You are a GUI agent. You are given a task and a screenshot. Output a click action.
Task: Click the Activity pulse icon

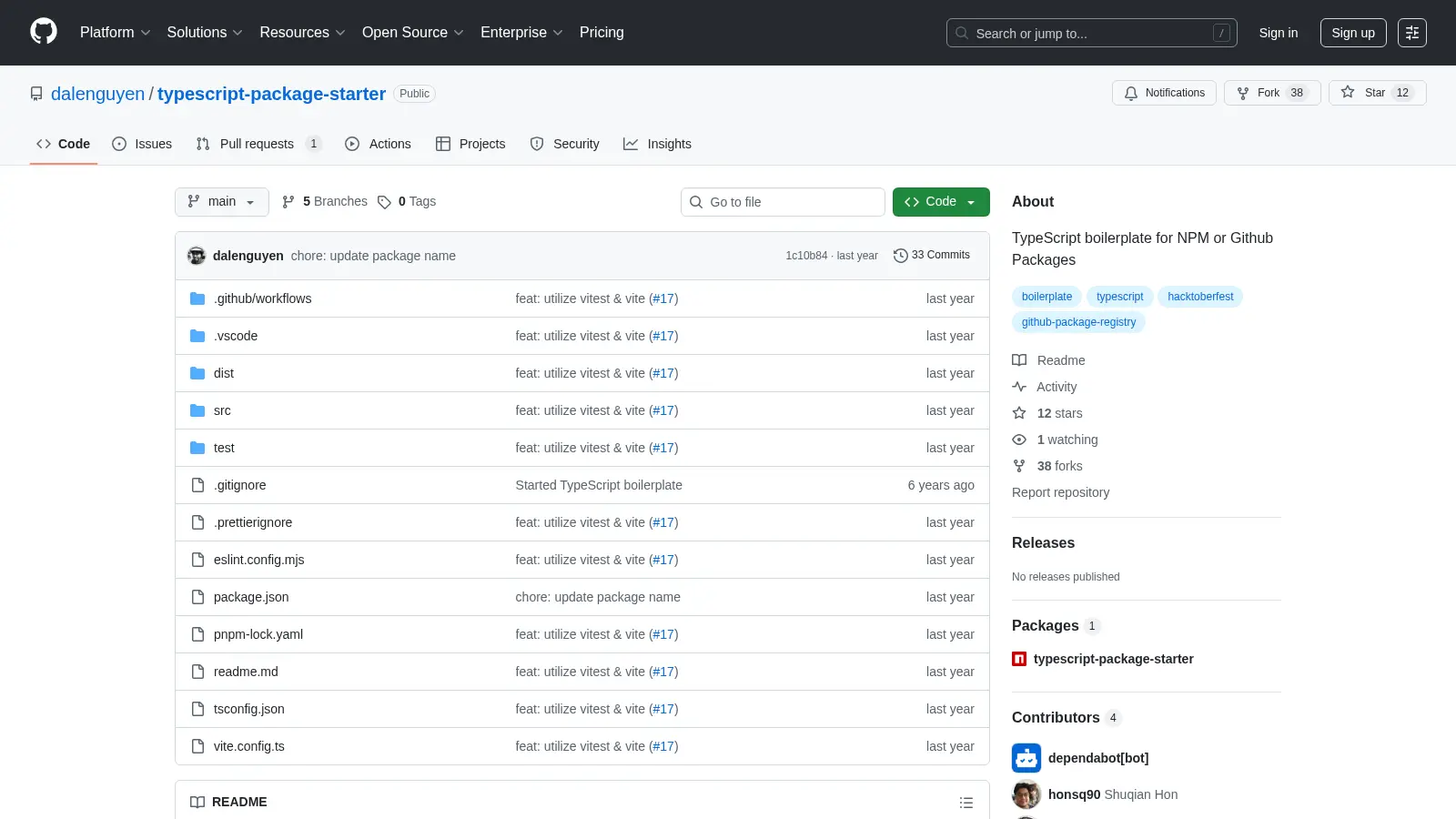(1019, 387)
